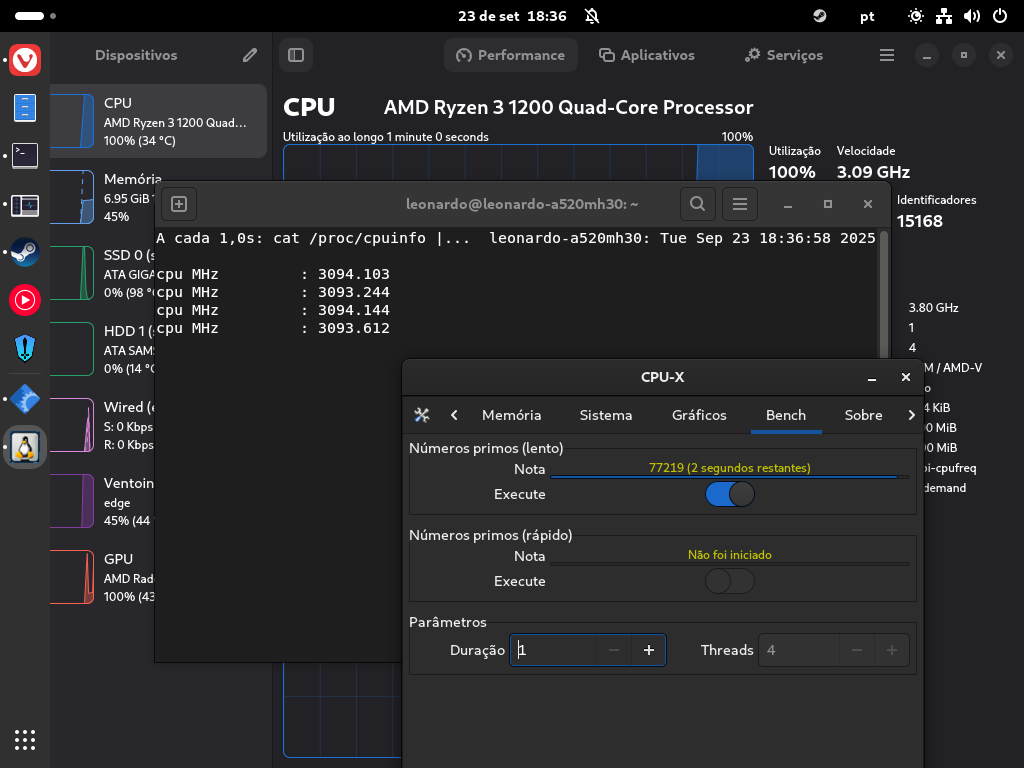Click the pencil edit icon beside Dispositivos
Screen dimensions: 1024x768
click(250, 55)
